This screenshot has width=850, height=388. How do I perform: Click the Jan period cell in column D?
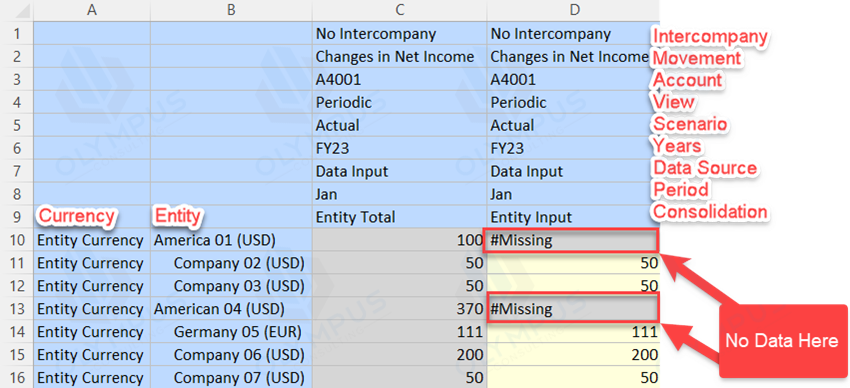coord(573,194)
